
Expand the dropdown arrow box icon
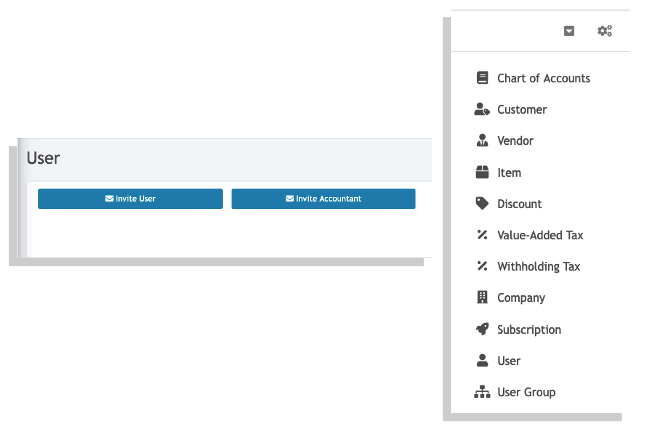click(x=569, y=31)
